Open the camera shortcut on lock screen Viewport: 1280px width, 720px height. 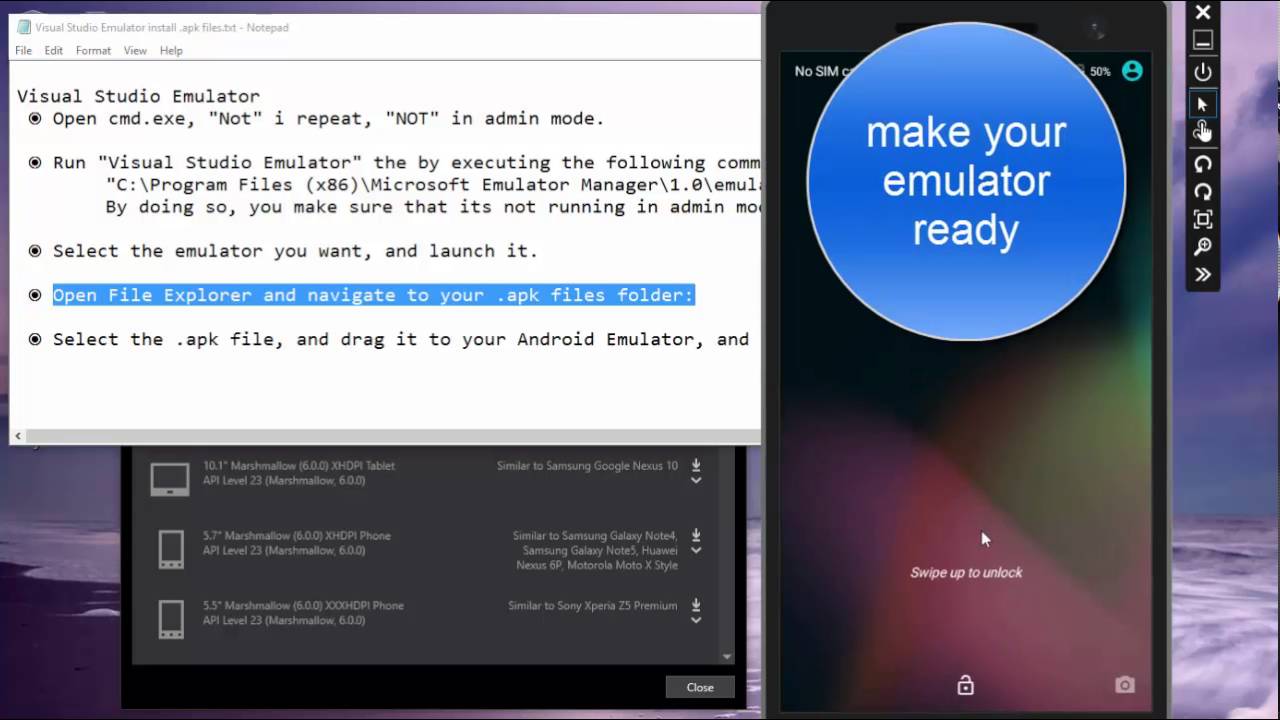click(1125, 685)
